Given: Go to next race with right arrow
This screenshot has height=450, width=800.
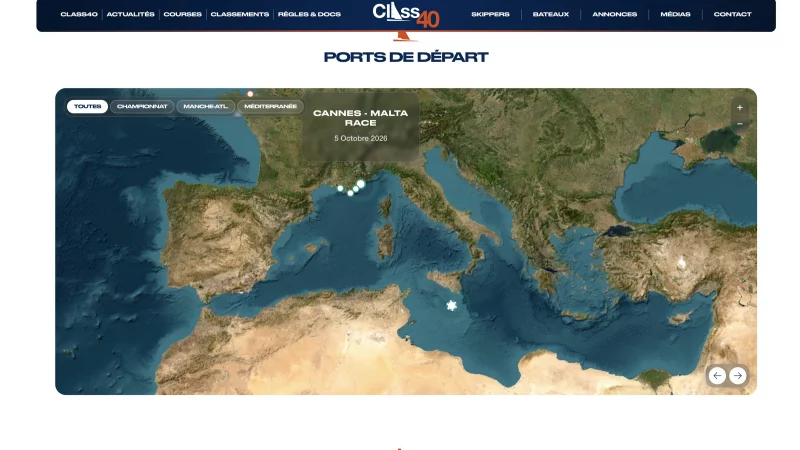Looking at the screenshot, I should click(x=737, y=376).
